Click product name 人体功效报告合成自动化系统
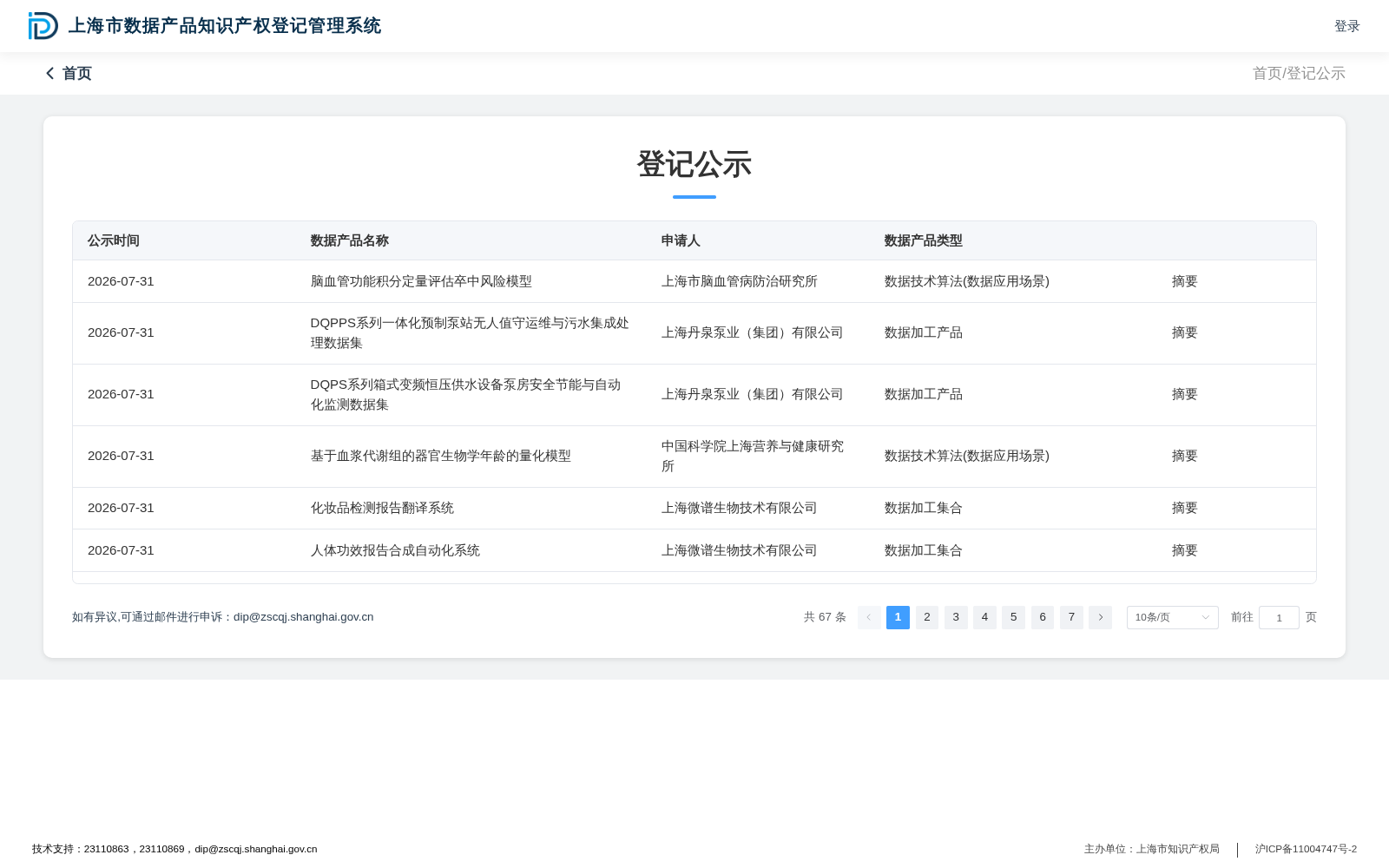Viewport: 1389px width, 868px height. pos(395,550)
